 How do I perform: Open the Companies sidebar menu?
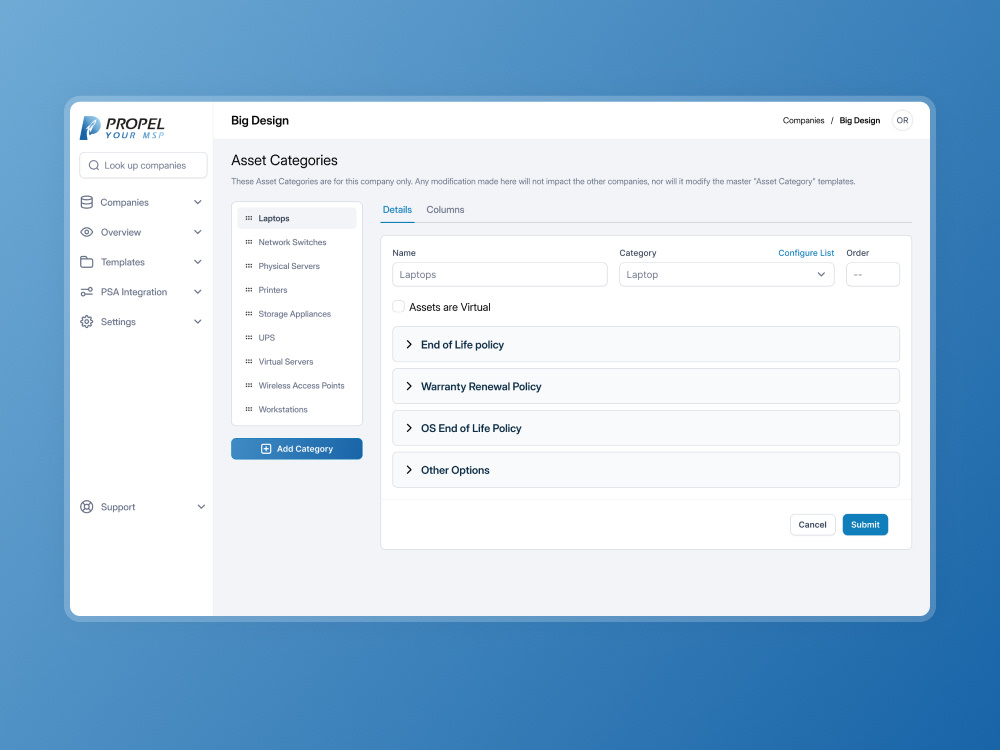click(142, 202)
